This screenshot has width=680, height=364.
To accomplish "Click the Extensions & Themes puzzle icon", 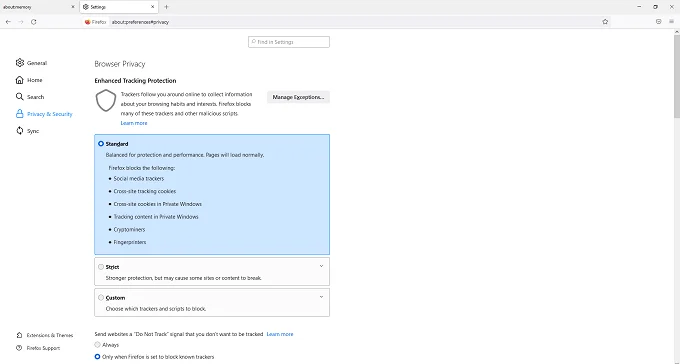I will (x=19, y=335).
